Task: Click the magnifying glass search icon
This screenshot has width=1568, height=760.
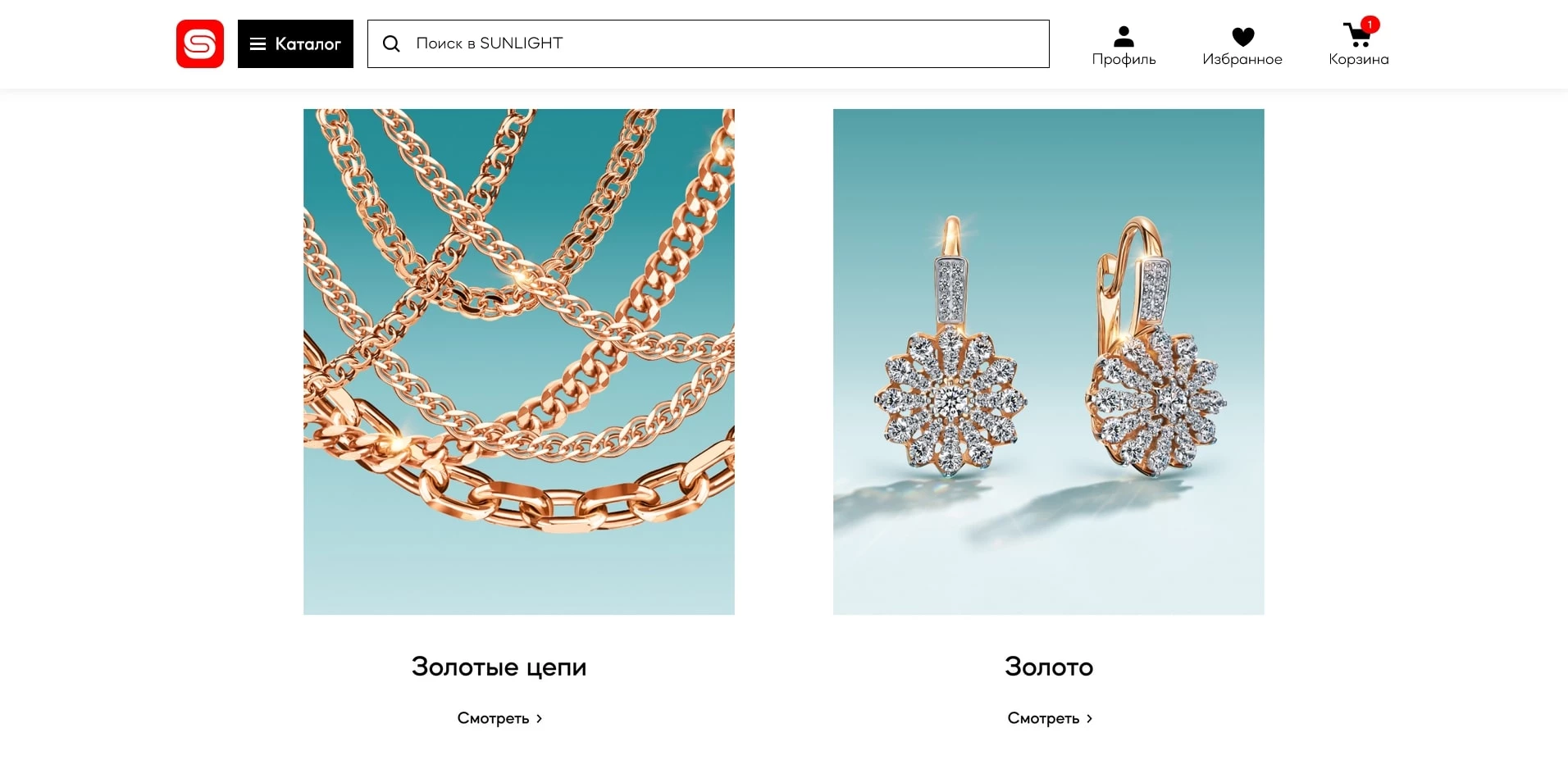Action: 391,43
